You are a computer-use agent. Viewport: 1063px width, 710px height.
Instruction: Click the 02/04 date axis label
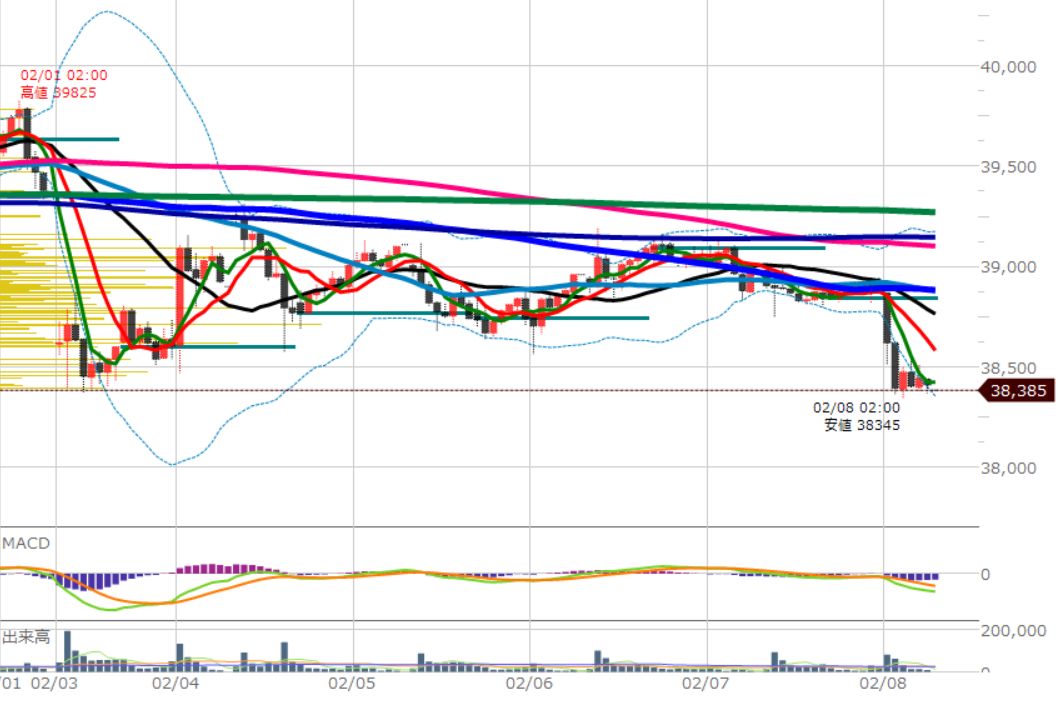[176, 683]
